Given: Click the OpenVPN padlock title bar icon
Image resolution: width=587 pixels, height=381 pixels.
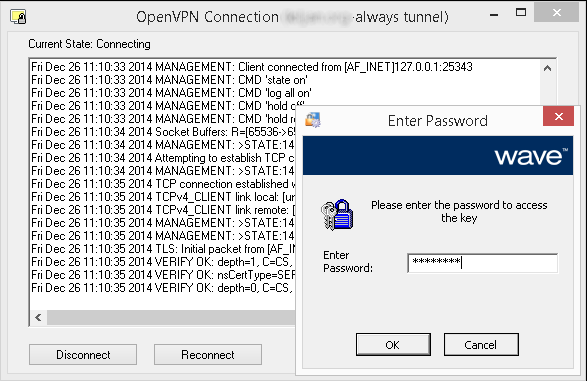Looking at the screenshot, I should pyautogui.click(x=18, y=17).
